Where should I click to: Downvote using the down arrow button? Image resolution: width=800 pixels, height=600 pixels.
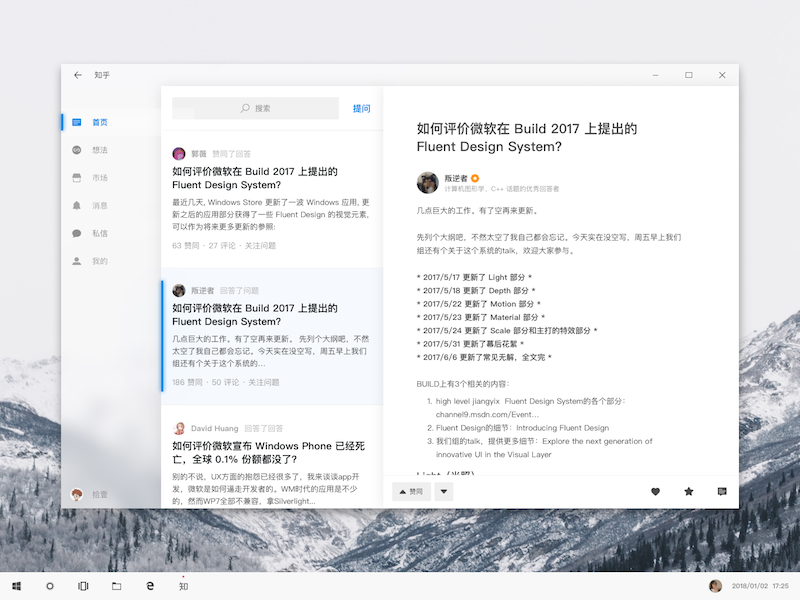pyautogui.click(x=444, y=492)
